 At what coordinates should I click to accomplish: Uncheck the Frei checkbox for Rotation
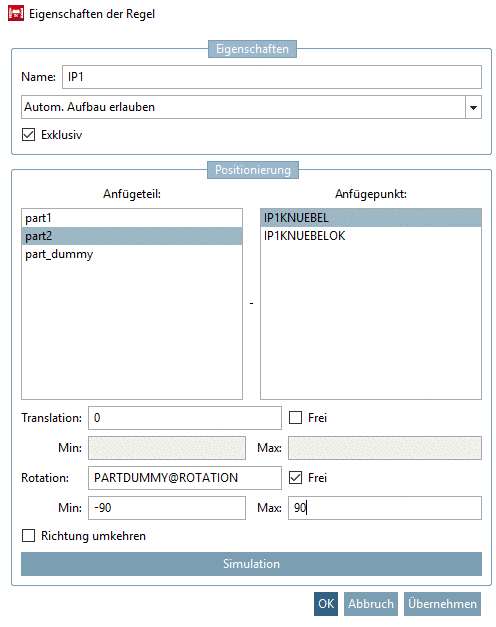296,477
